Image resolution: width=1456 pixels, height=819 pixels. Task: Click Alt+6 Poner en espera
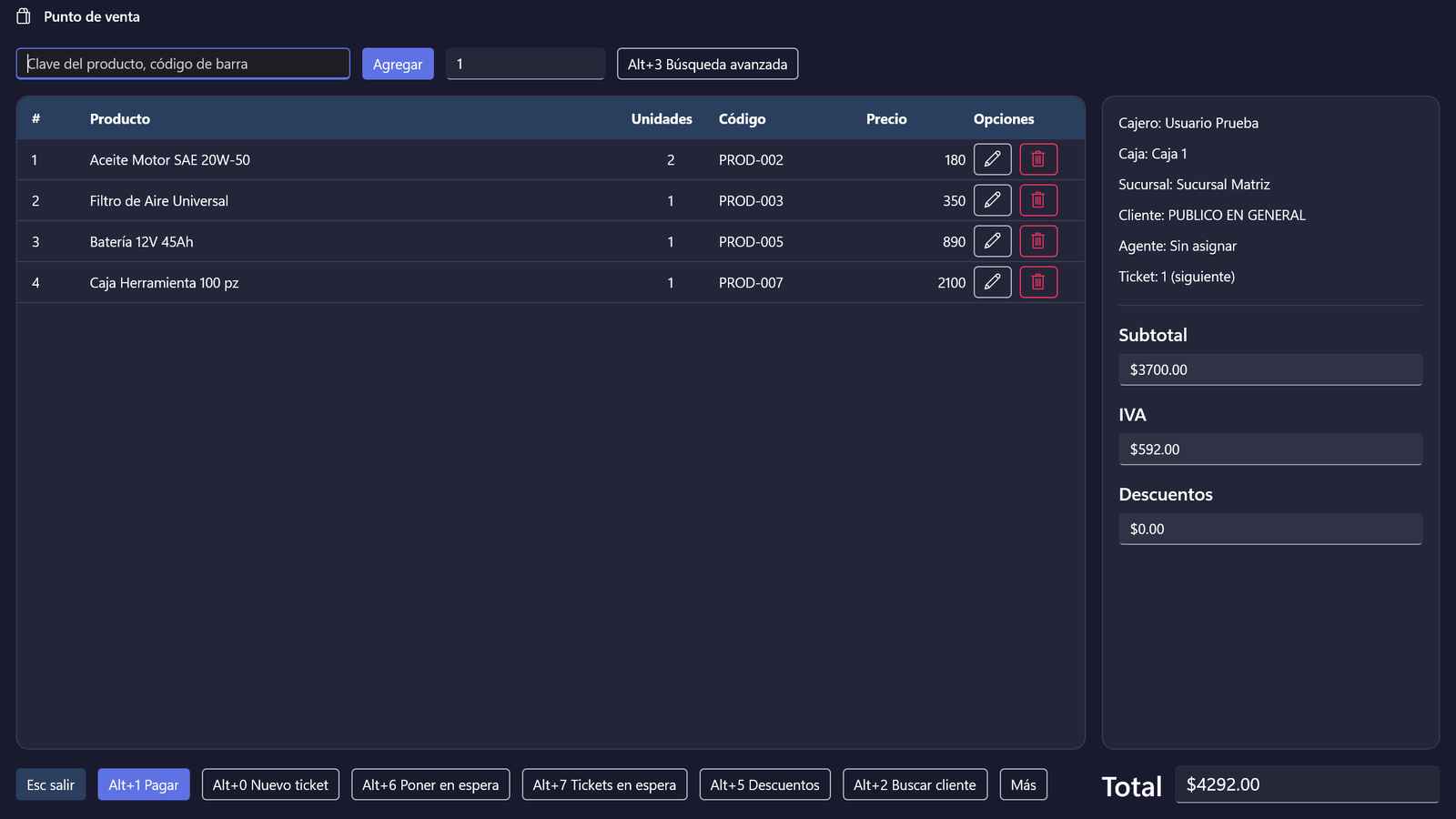pyautogui.click(x=430, y=784)
